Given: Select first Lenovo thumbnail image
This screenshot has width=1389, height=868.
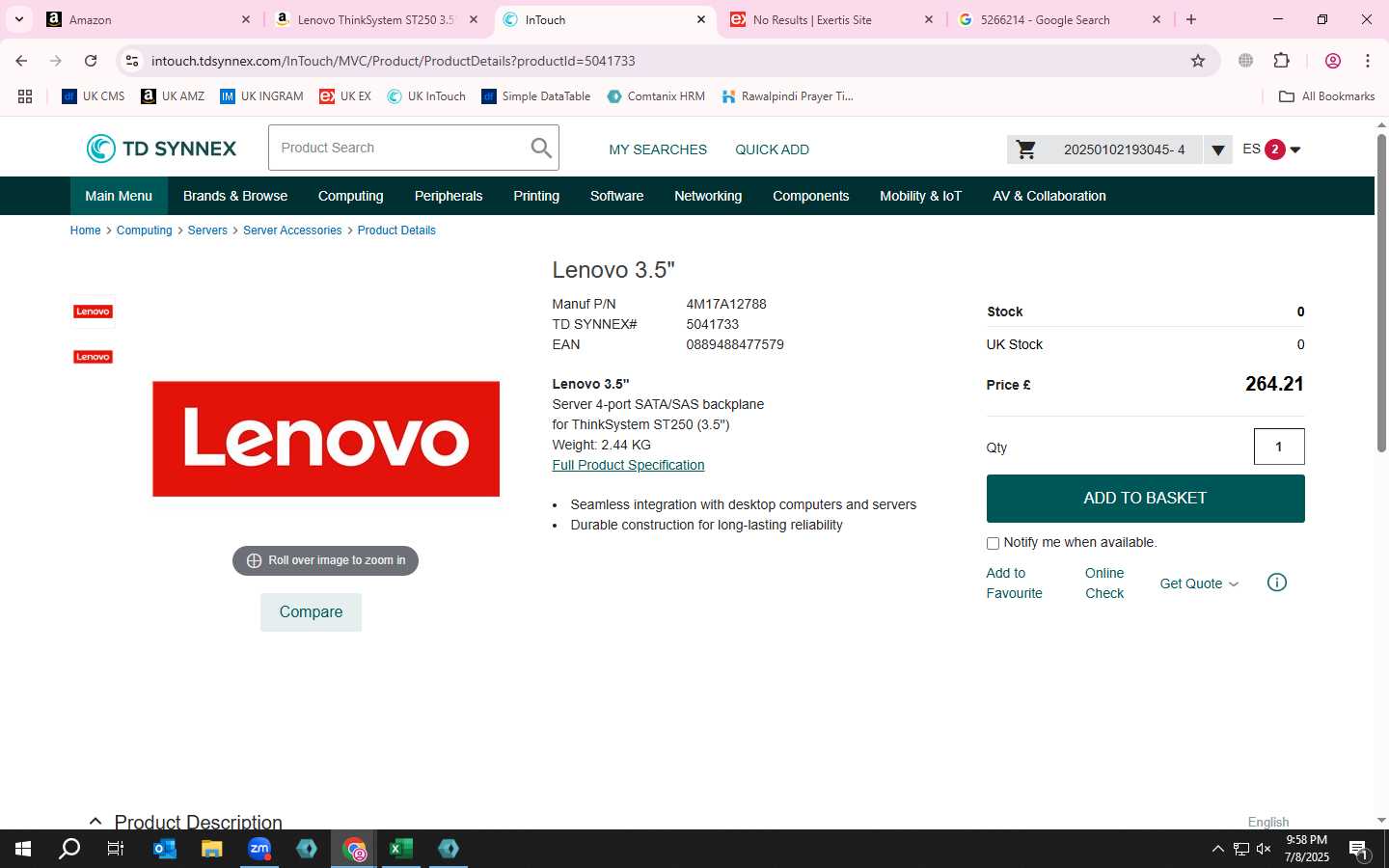Looking at the screenshot, I should (94, 312).
